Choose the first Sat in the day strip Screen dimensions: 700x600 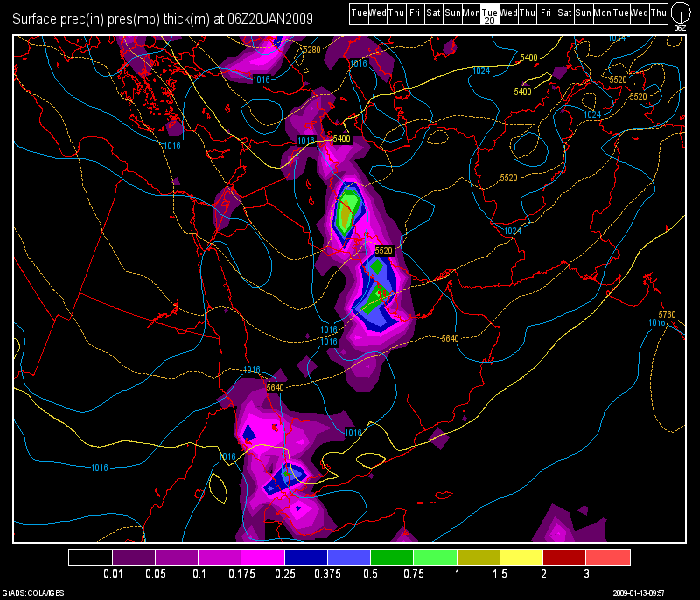(433, 13)
